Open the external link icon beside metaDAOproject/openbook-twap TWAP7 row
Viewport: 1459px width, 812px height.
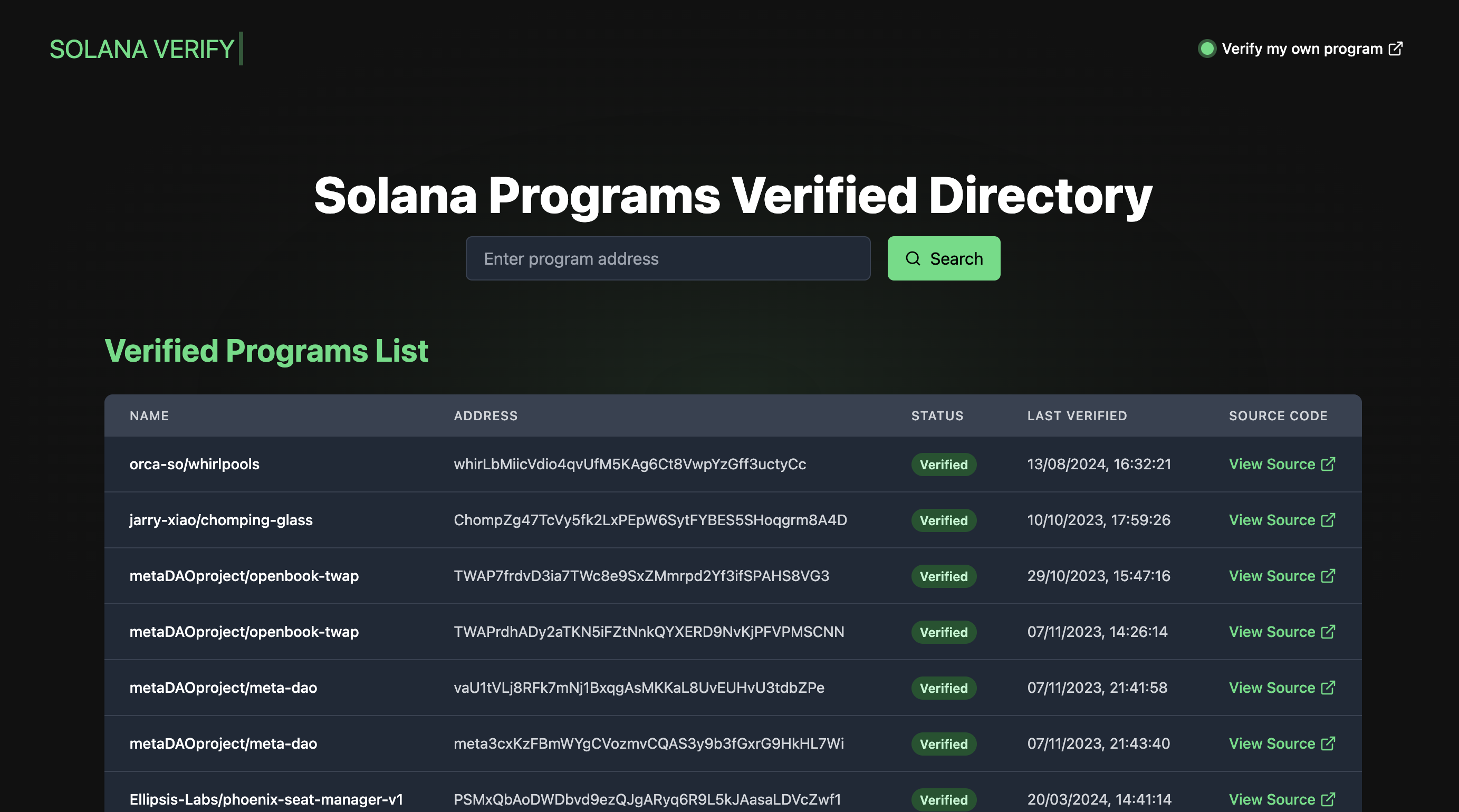pyautogui.click(x=1328, y=576)
